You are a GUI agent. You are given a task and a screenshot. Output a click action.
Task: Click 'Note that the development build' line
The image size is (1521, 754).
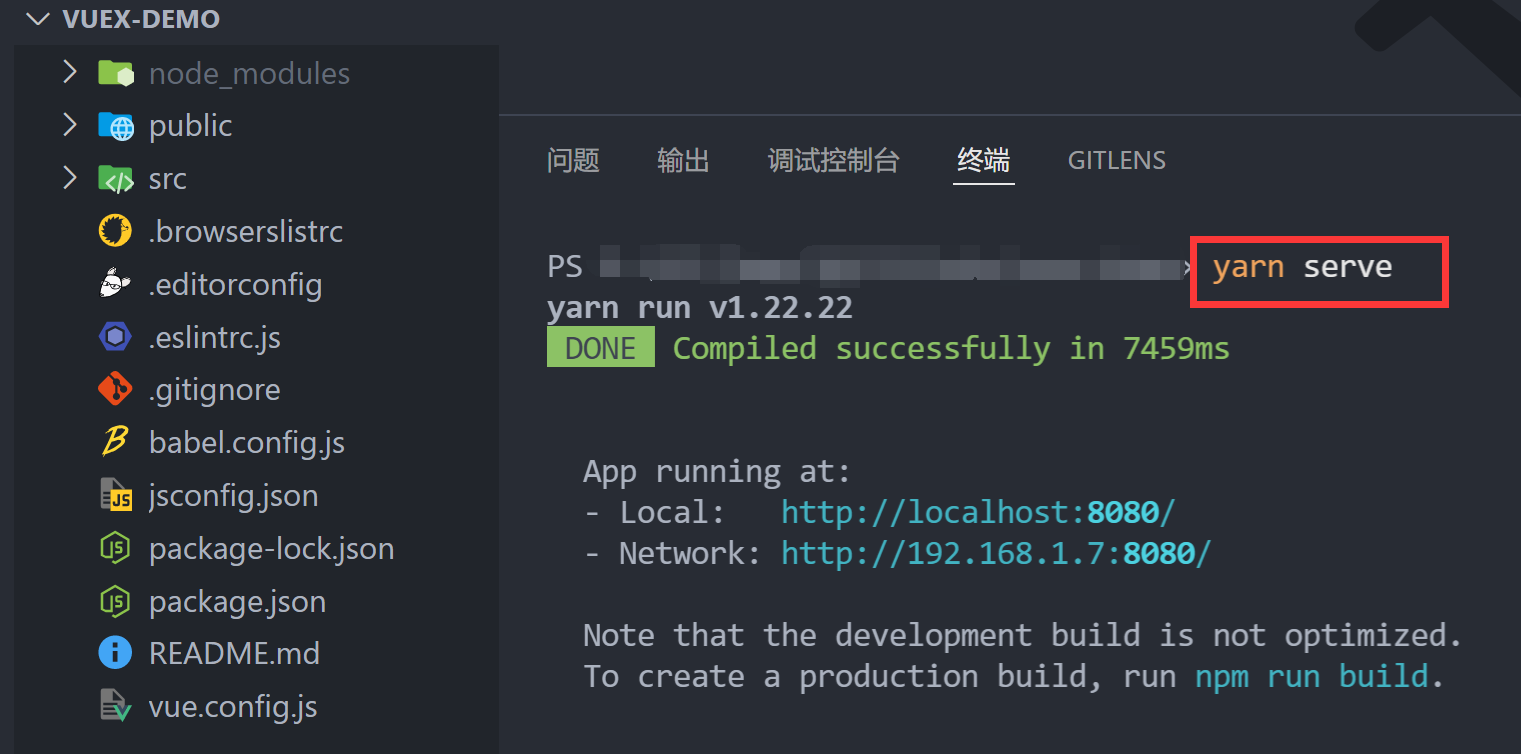[x=1023, y=635]
